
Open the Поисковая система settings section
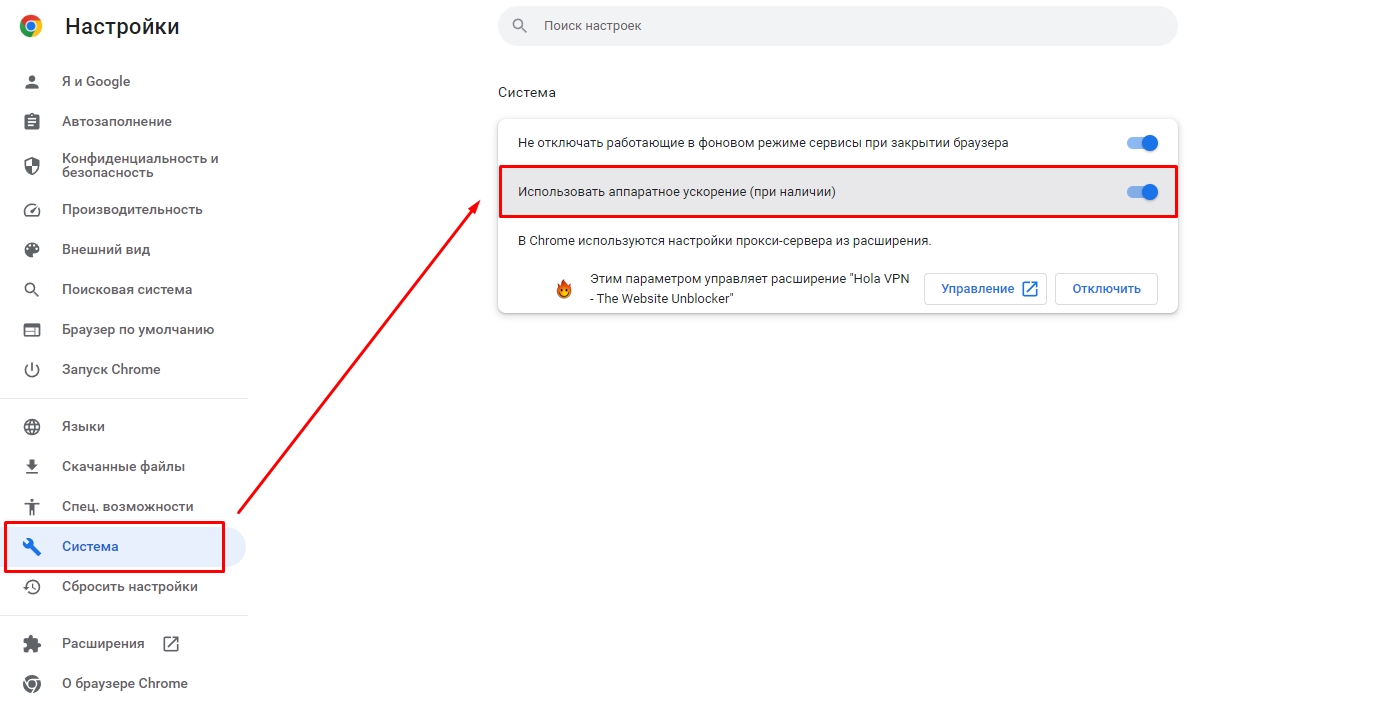point(126,290)
